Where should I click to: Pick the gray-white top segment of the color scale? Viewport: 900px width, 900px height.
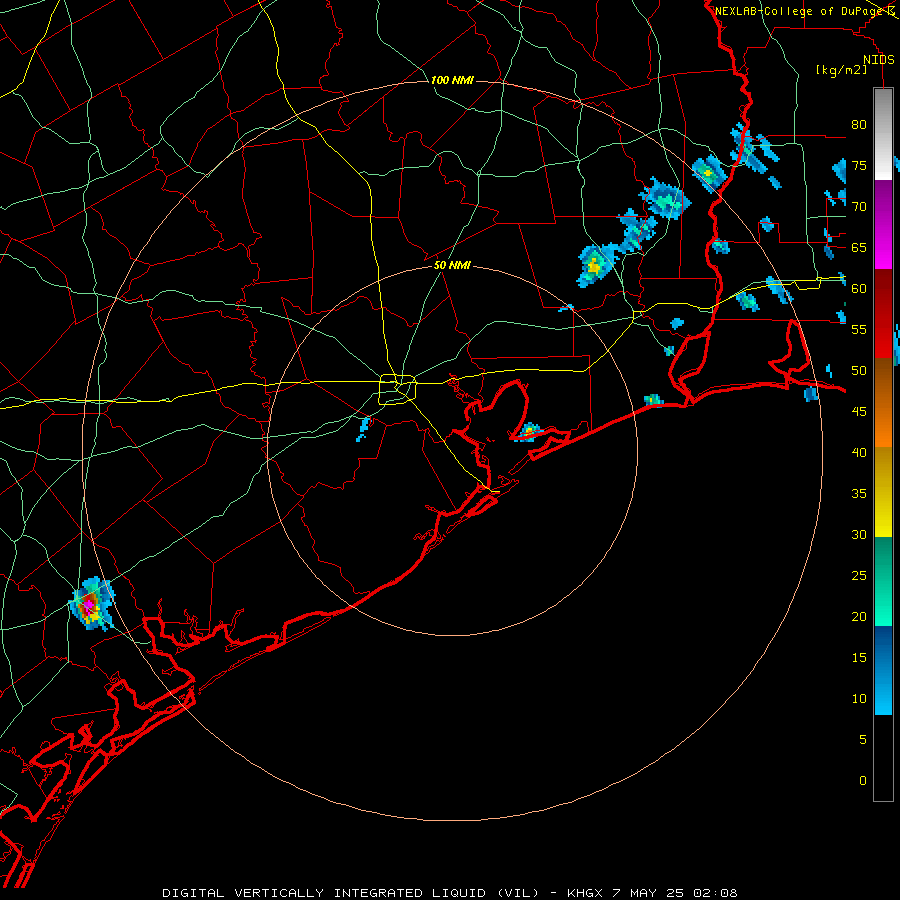pyautogui.click(x=883, y=134)
